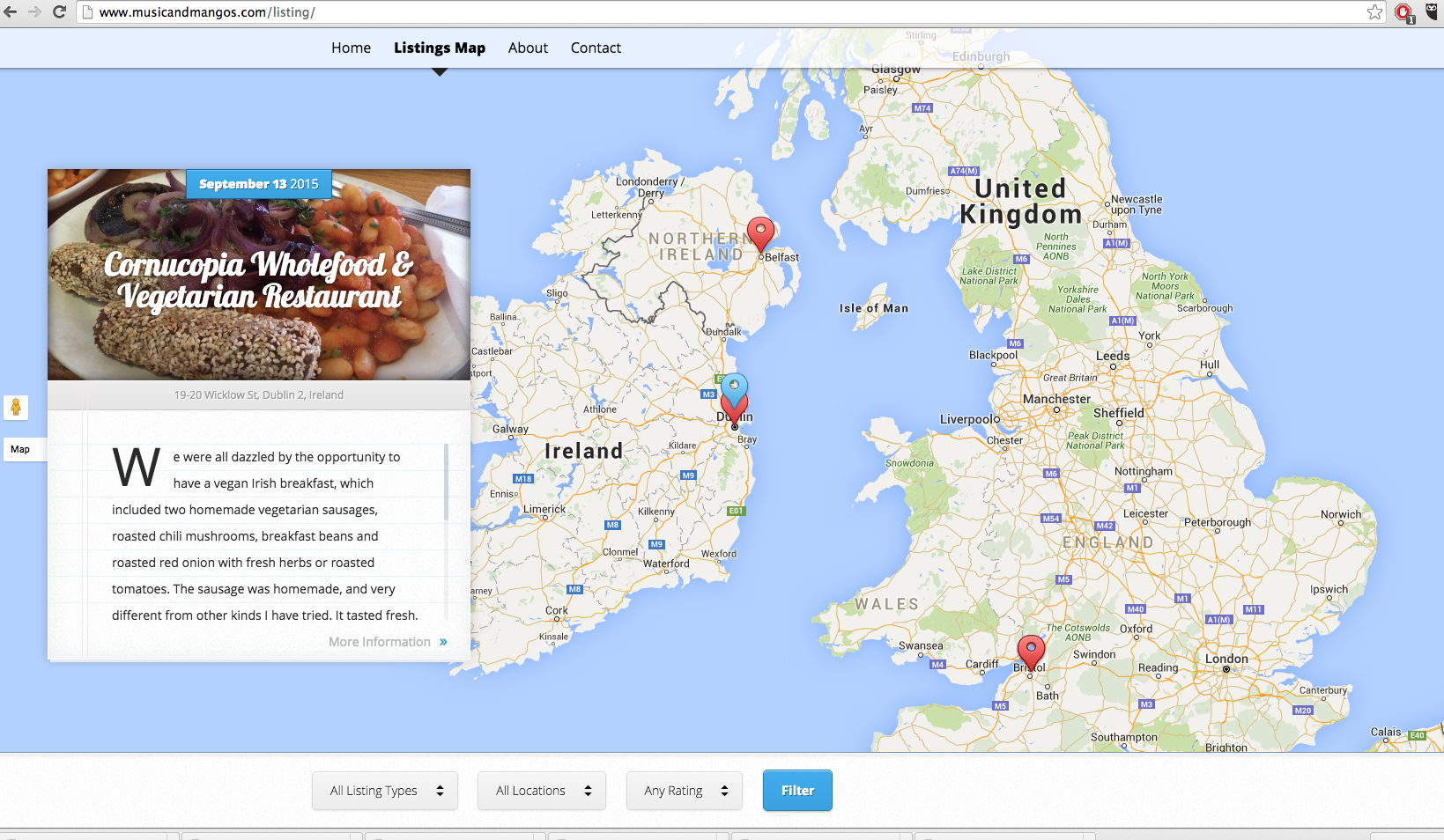Click the browser forward arrow
The image size is (1444, 840).
[34, 11]
